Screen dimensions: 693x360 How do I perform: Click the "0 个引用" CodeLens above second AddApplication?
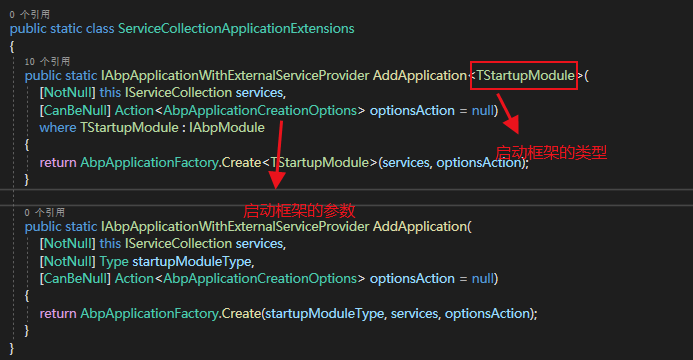click(x=45, y=212)
